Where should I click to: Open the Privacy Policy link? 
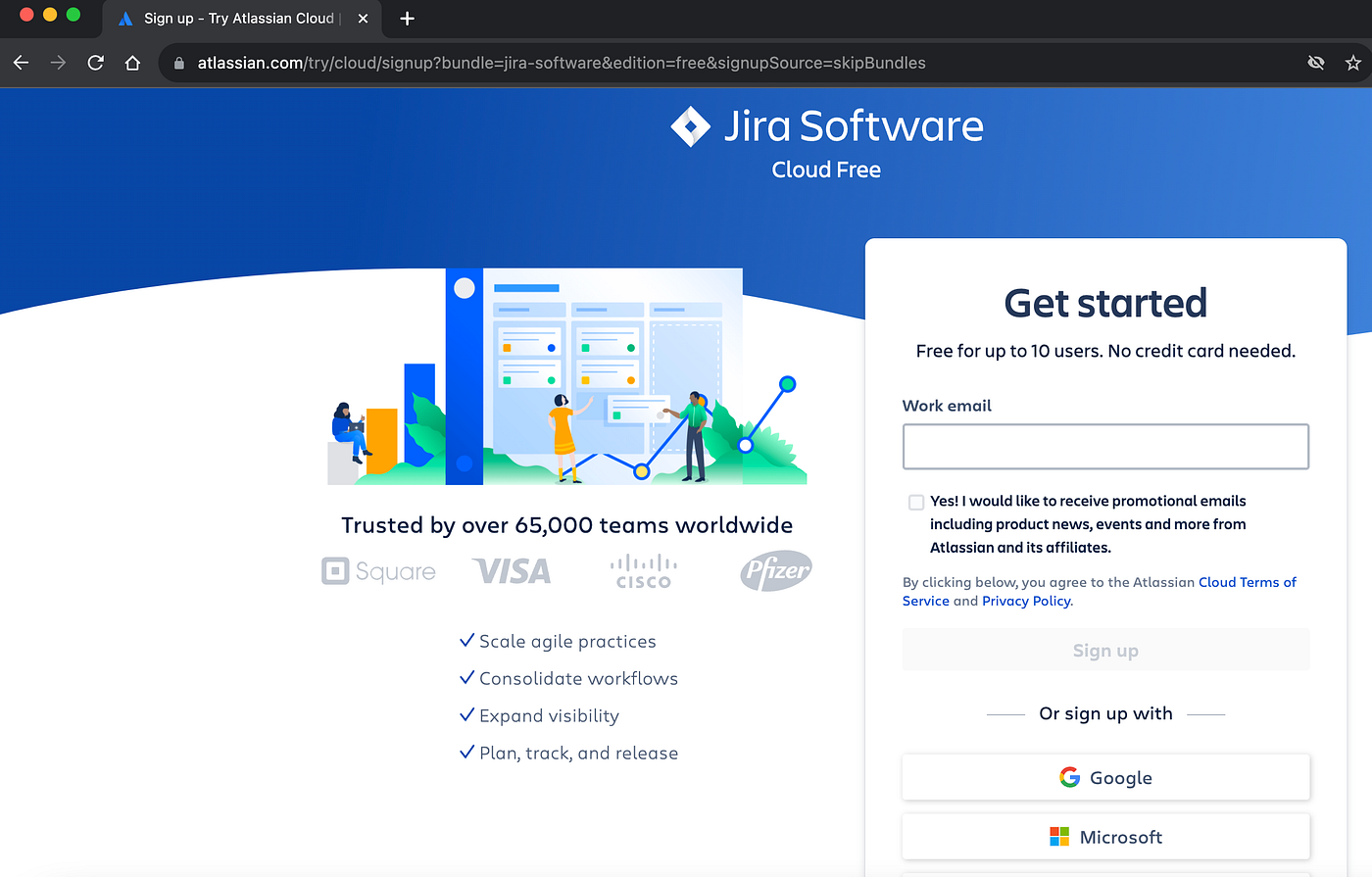[x=1025, y=601]
